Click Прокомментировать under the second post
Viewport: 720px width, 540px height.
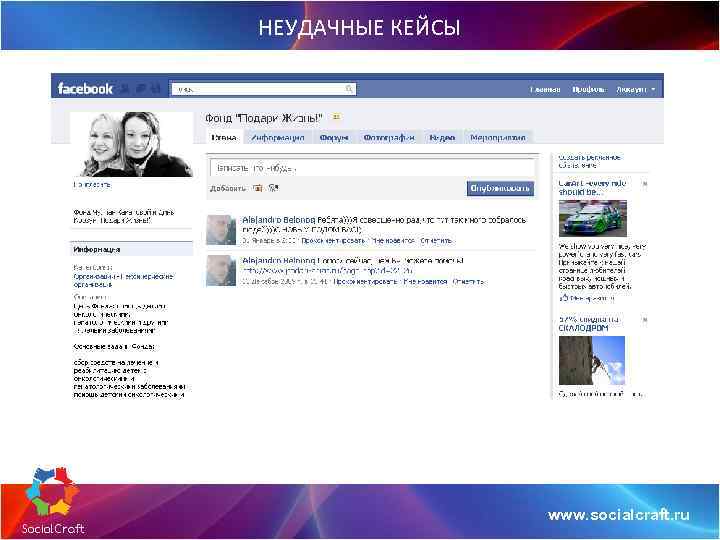(x=366, y=281)
